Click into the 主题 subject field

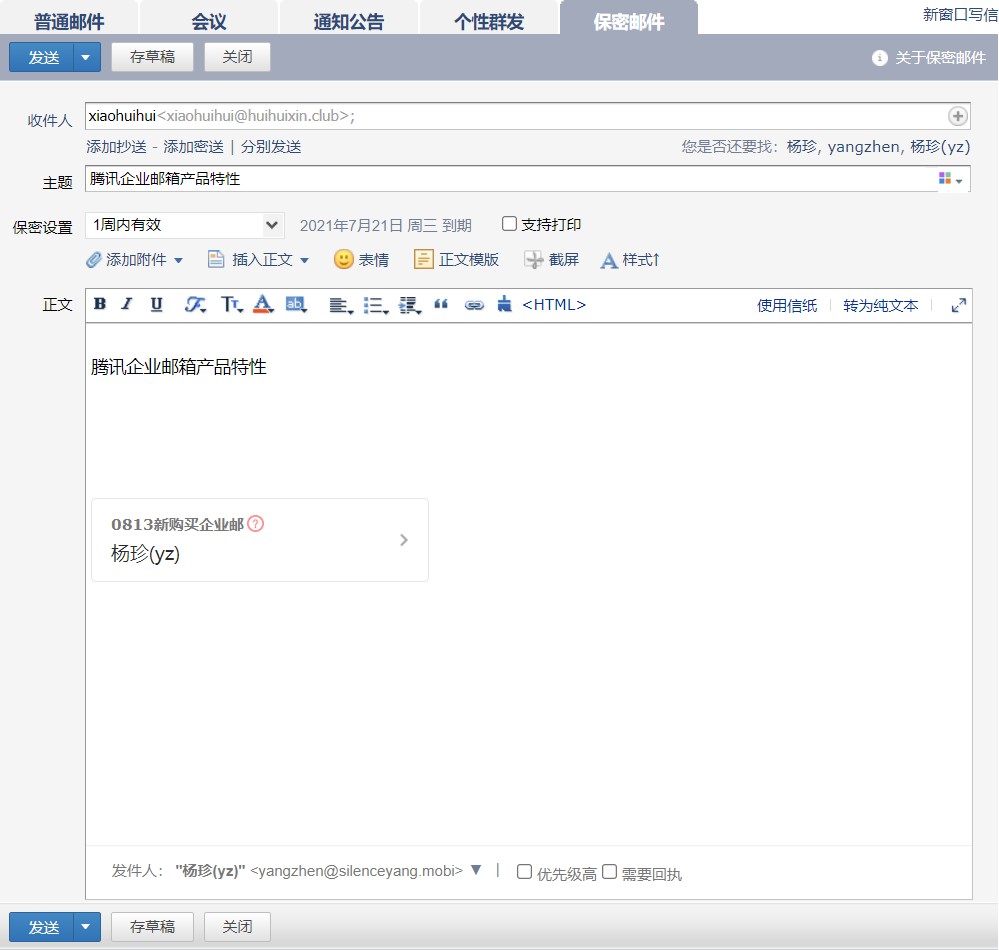[528, 179]
